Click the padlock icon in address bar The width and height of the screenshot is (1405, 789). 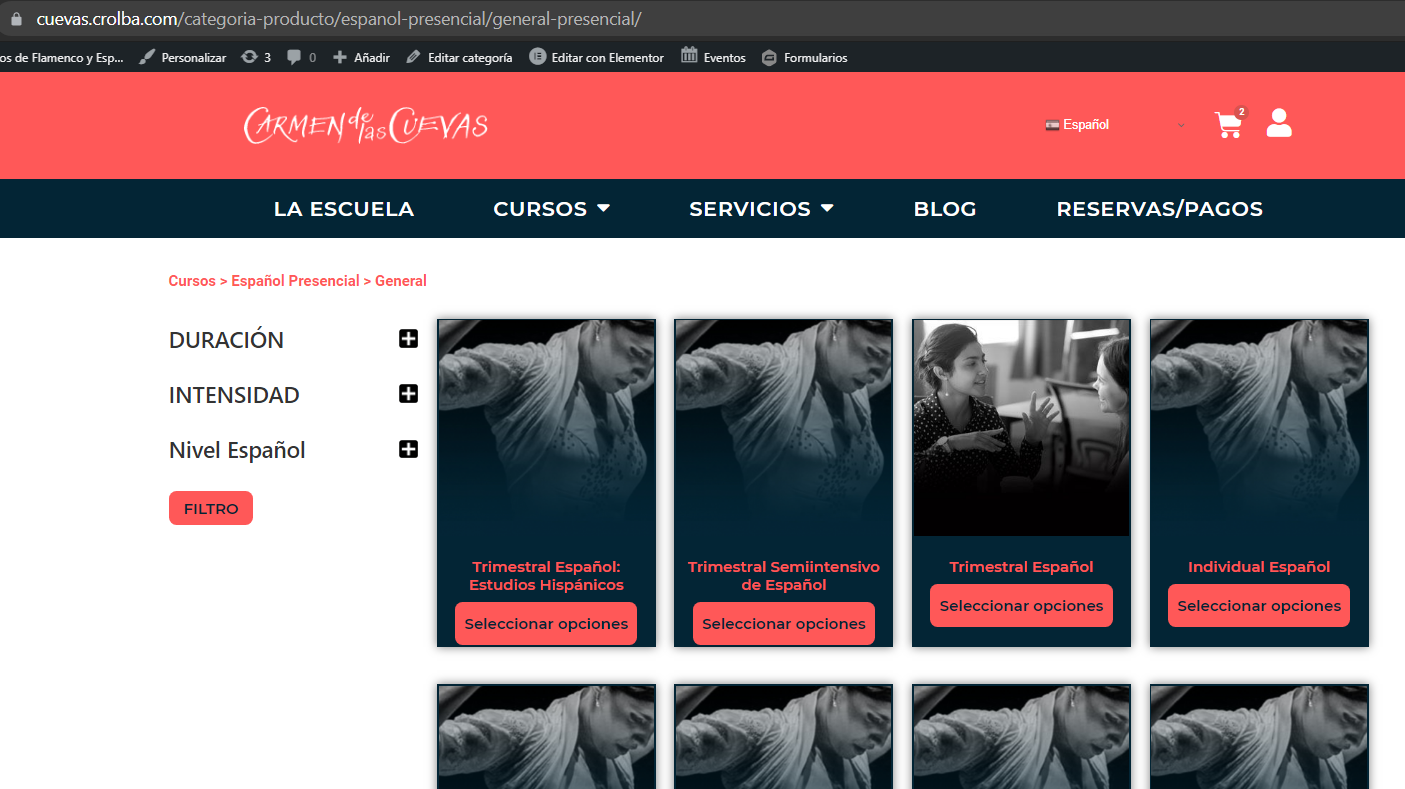pos(15,19)
